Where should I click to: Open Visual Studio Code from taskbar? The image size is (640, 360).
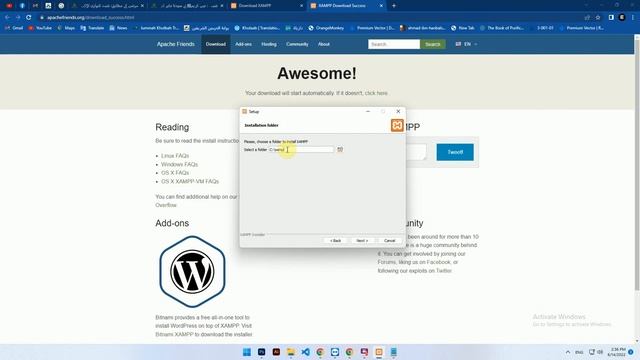305,352
